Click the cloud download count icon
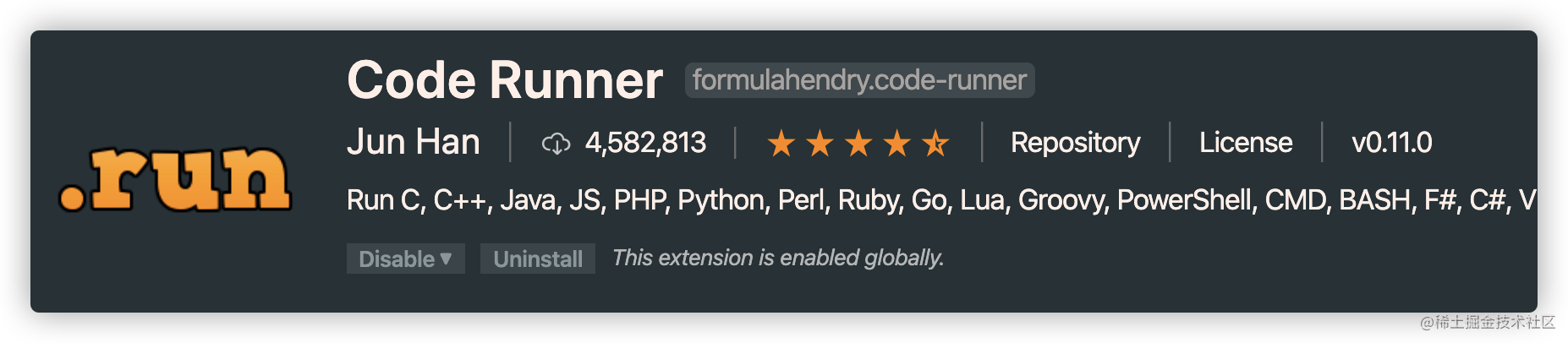This screenshot has height=343, width=1568. click(556, 144)
